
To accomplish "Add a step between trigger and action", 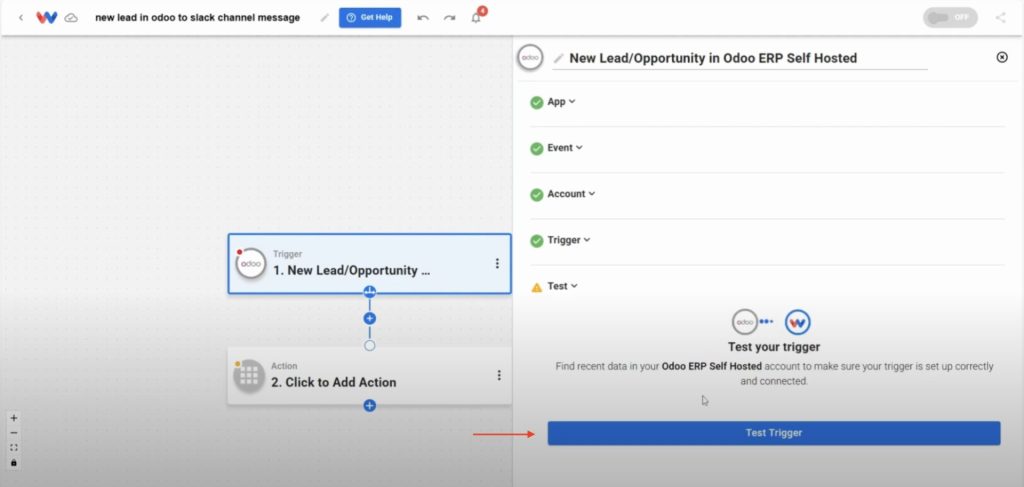I will tap(370, 319).
